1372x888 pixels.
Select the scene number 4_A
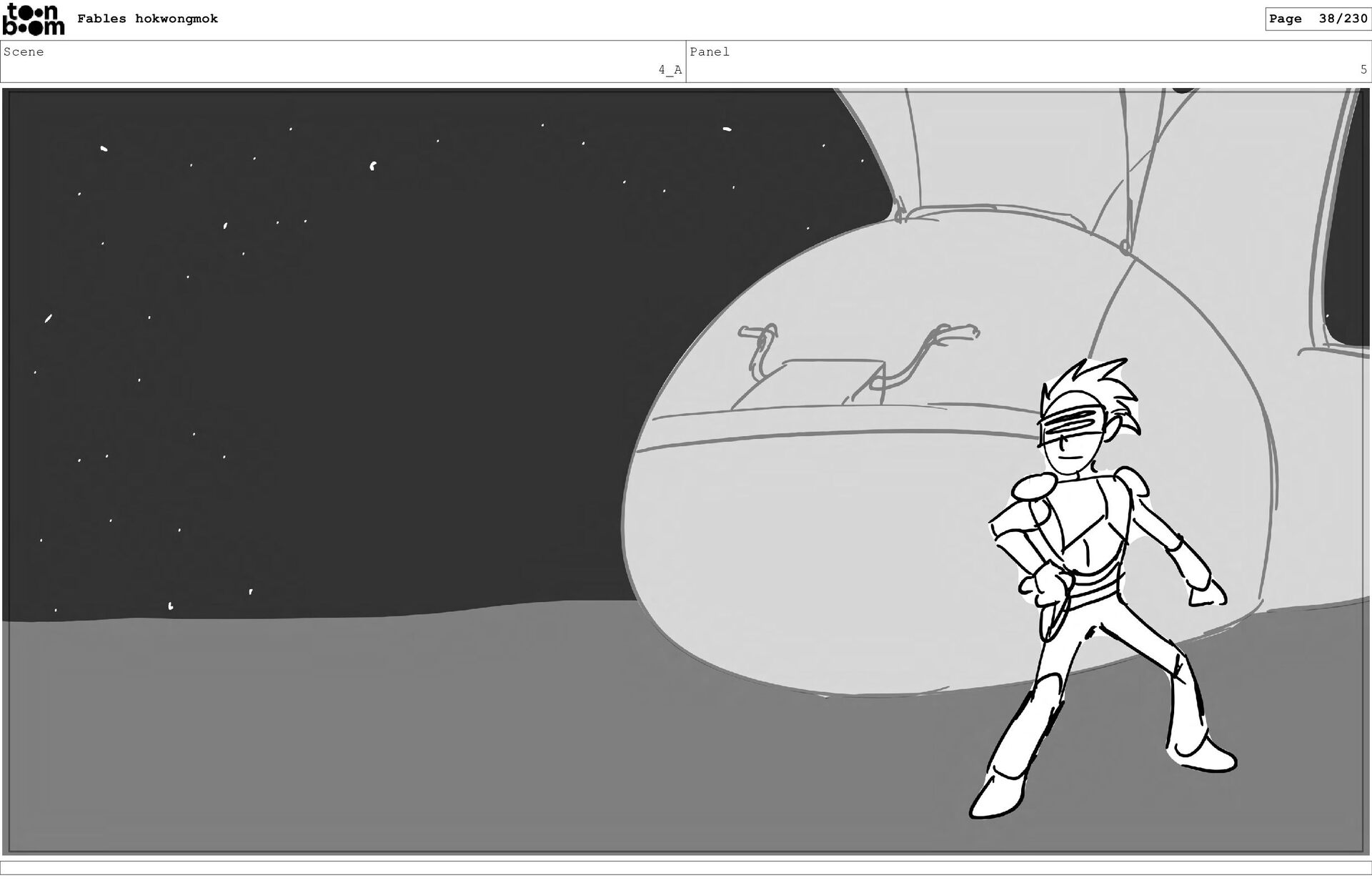[x=670, y=70]
